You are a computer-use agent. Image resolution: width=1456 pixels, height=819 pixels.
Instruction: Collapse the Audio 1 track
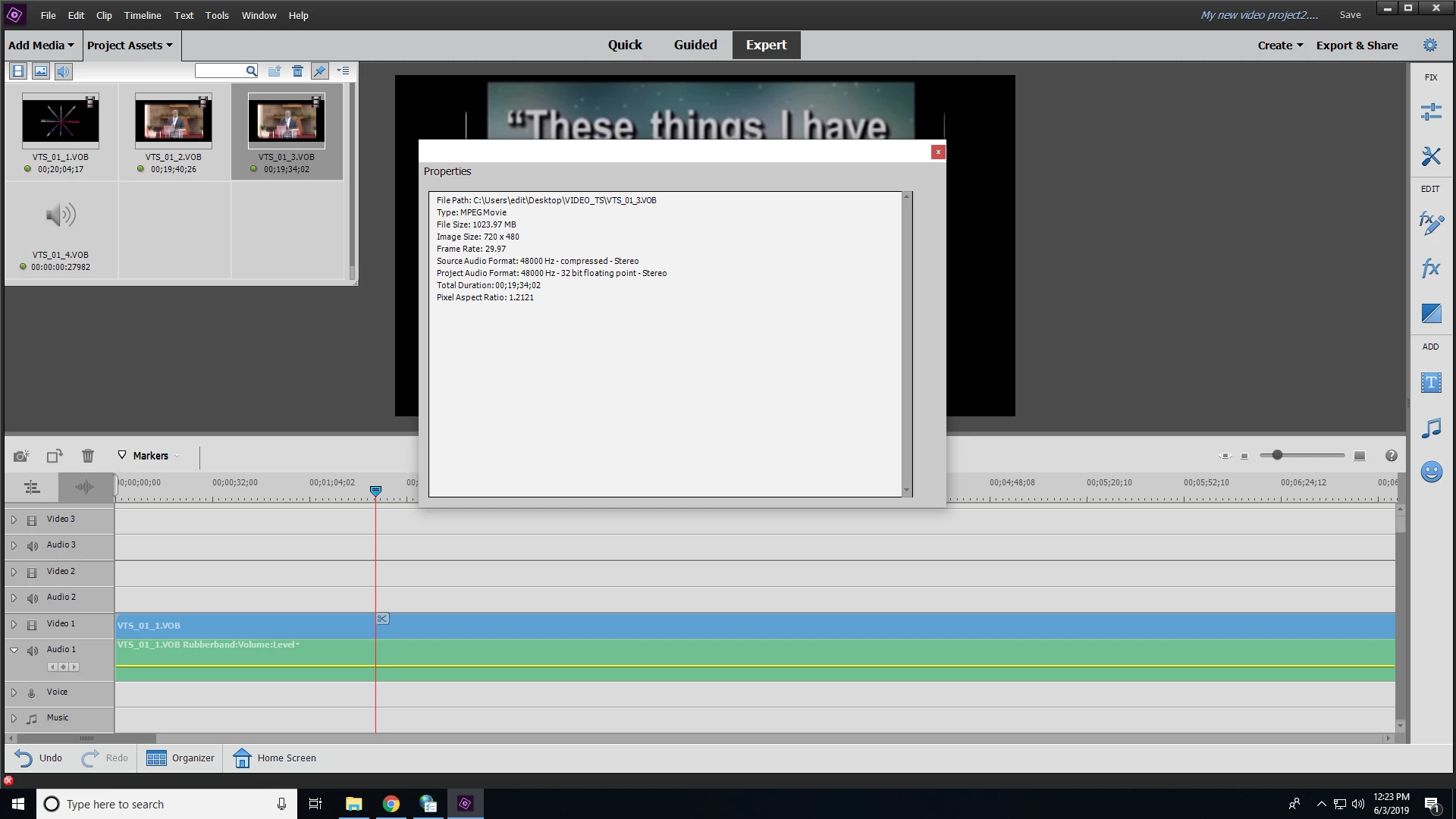point(14,650)
